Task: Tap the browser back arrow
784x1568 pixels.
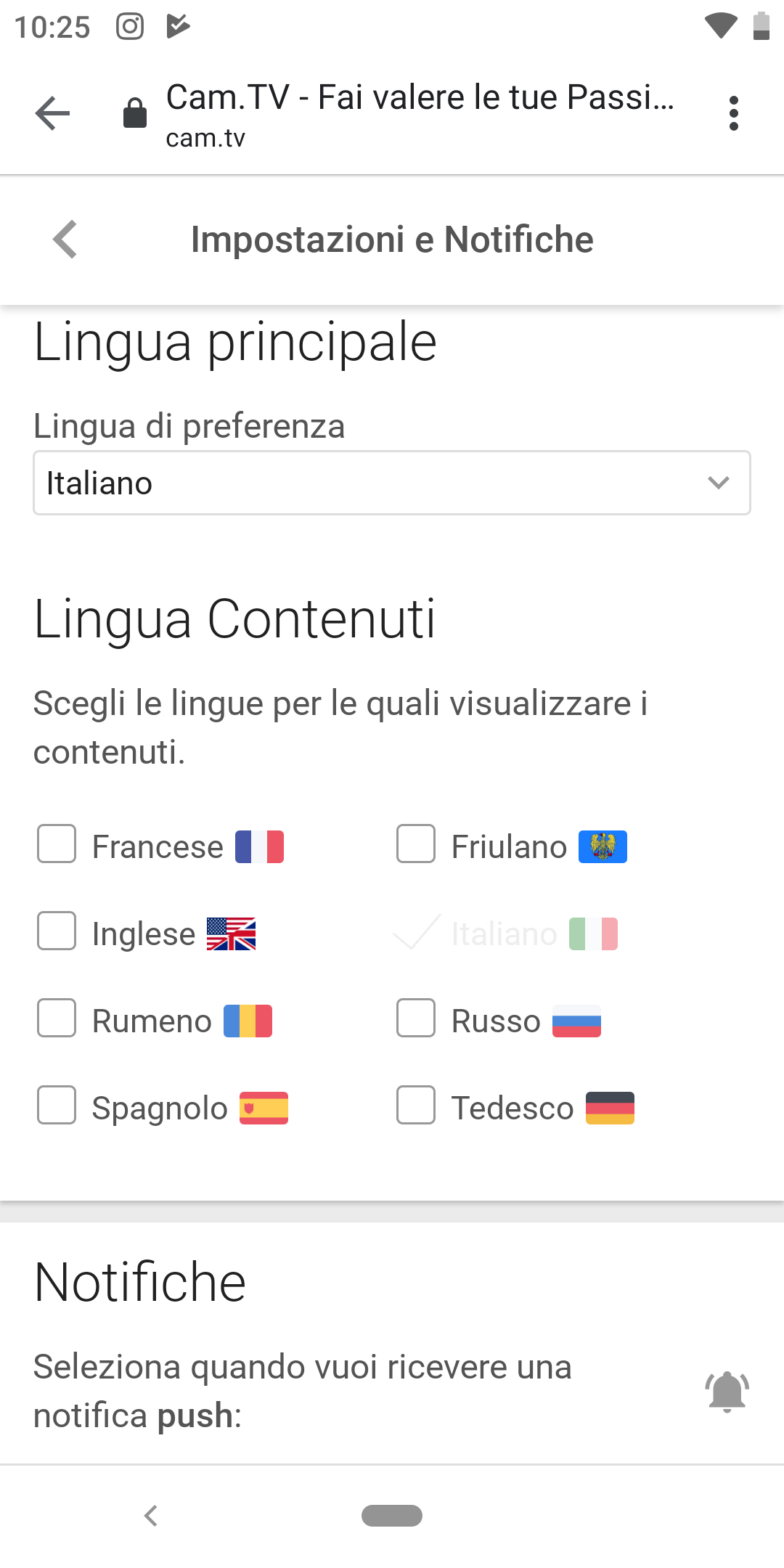Action: [52, 113]
